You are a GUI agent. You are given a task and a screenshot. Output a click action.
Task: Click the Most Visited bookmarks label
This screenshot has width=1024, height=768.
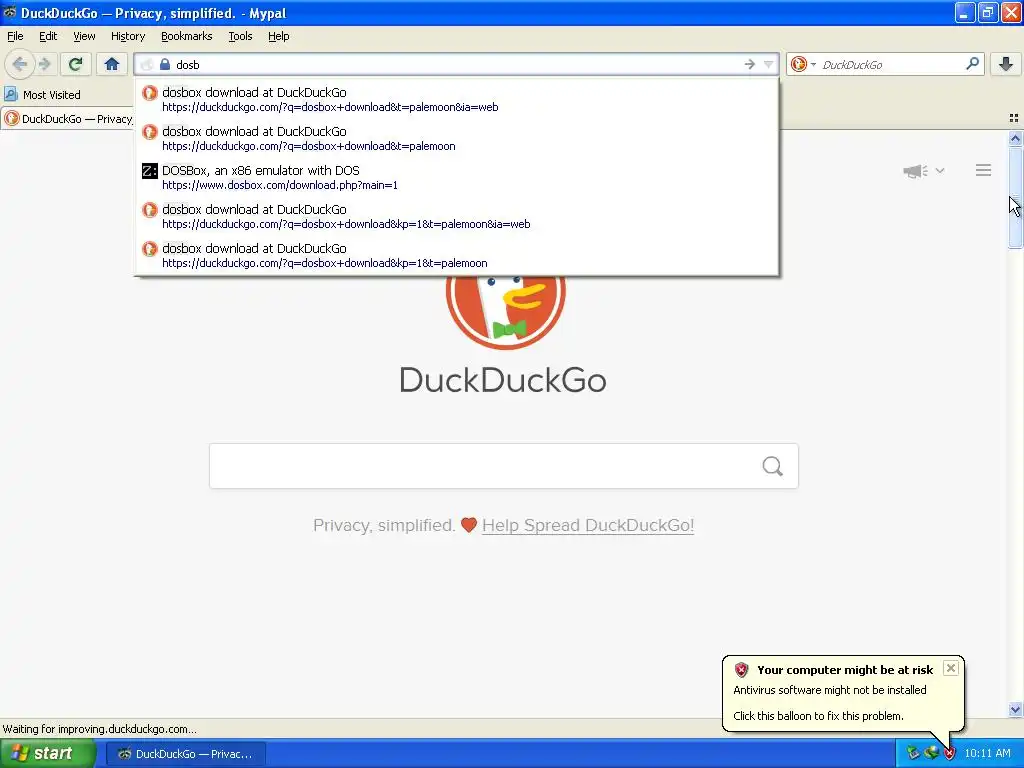(x=52, y=95)
